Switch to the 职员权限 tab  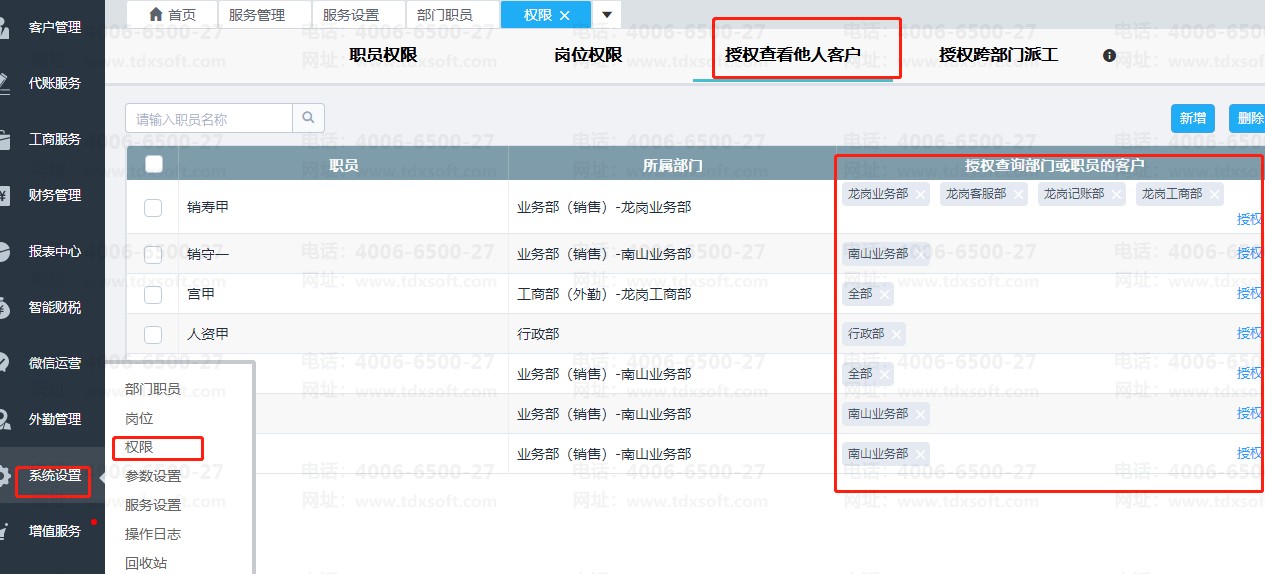click(x=383, y=55)
